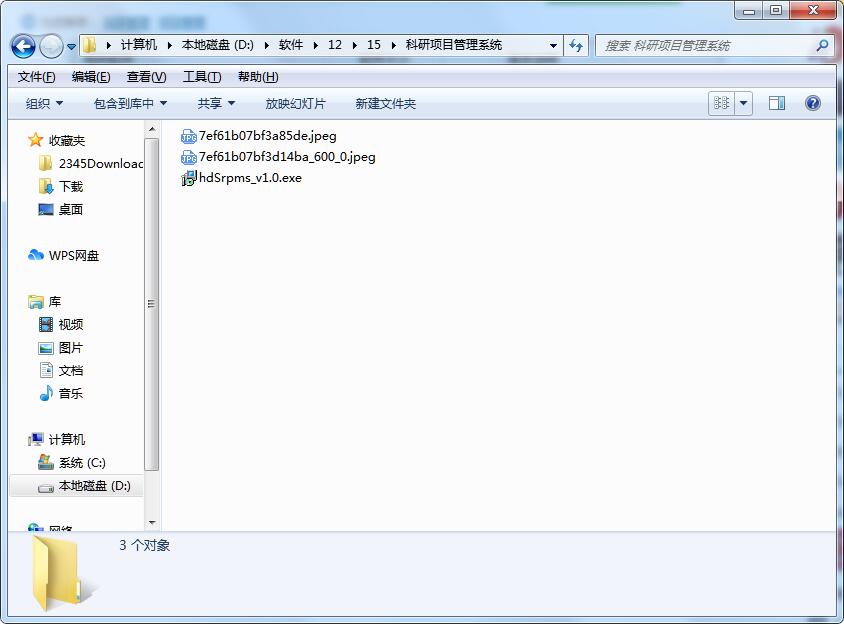The height and width of the screenshot is (624, 844).
Task: Open the recent pages dropdown arrow
Action: (72, 47)
